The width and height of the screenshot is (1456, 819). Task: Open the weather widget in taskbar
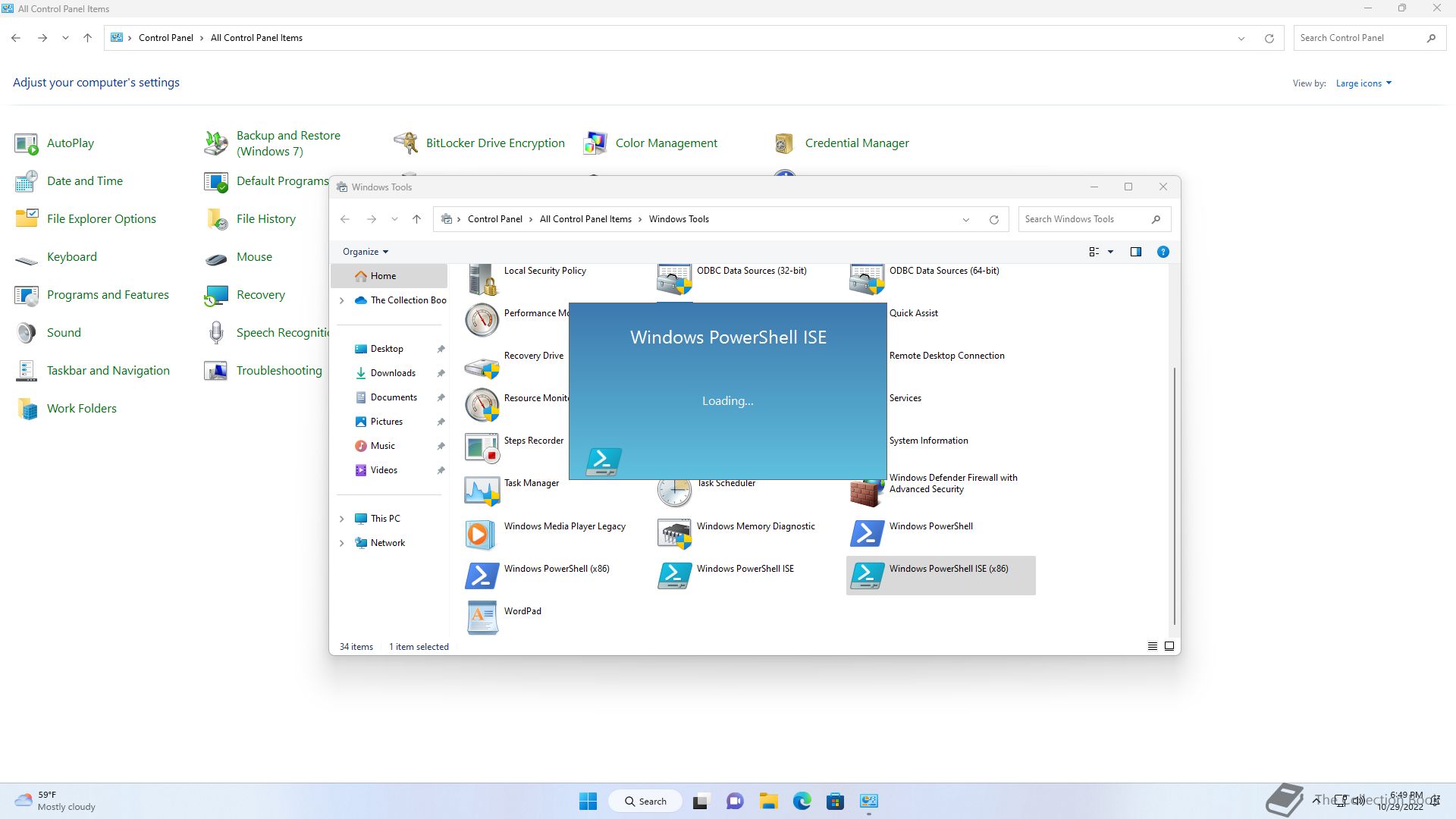tap(56, 801)
